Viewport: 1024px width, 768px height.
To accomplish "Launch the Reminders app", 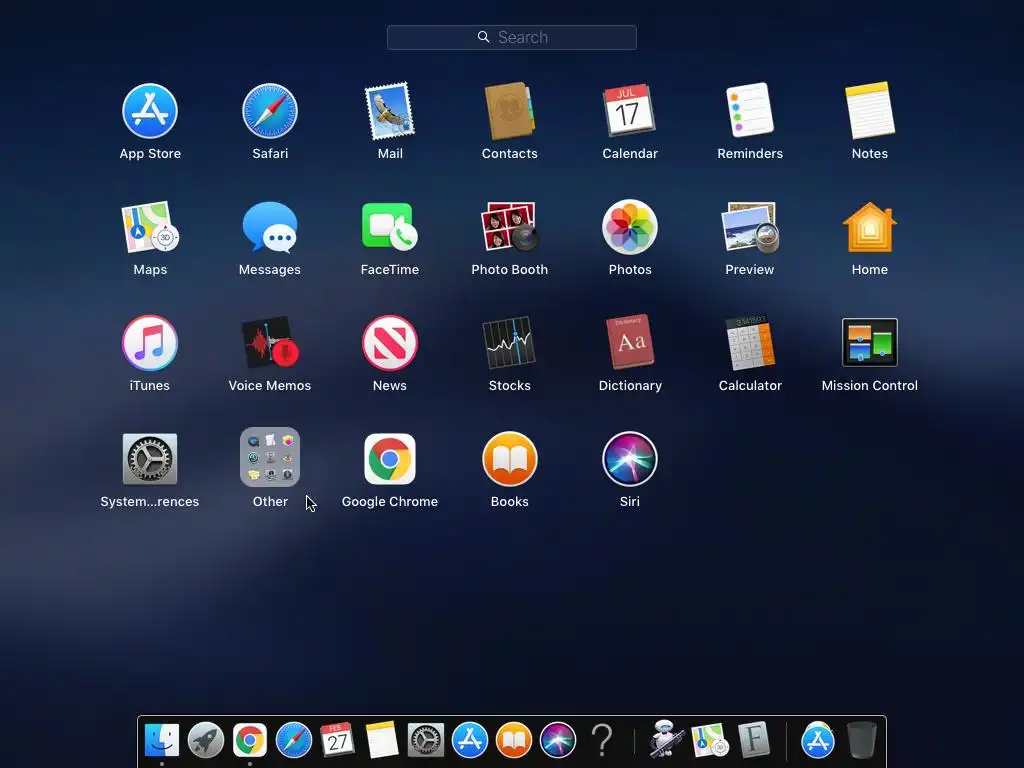I will coord(750,110).
